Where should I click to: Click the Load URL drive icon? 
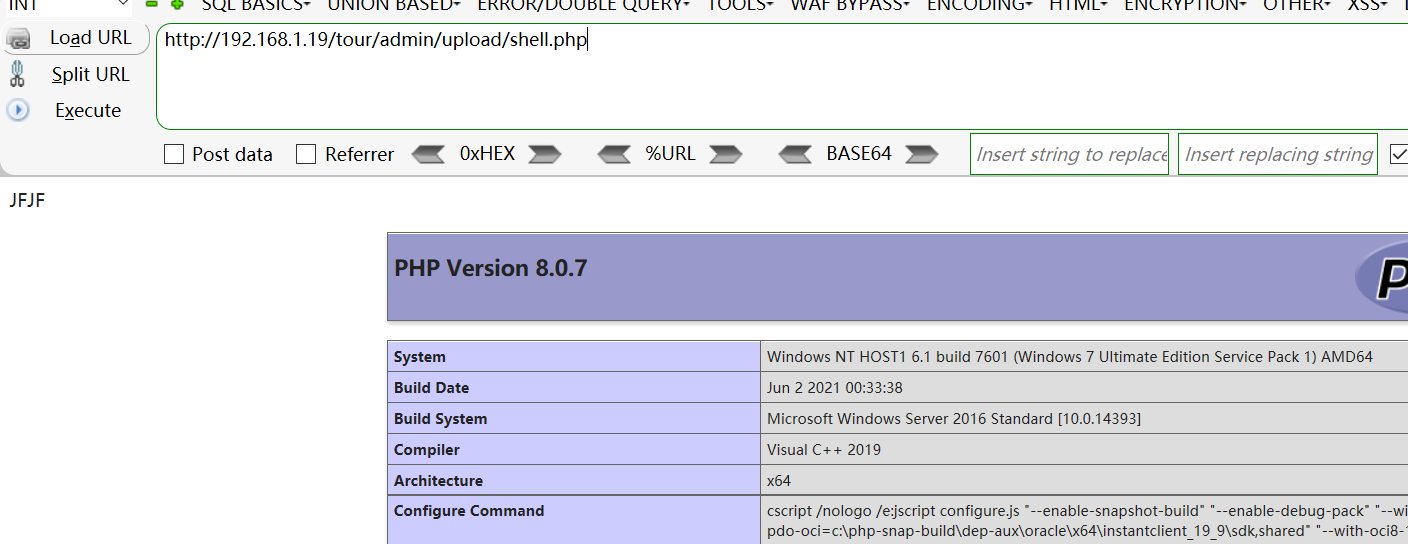pyautogui.click(x=18, y=39)
